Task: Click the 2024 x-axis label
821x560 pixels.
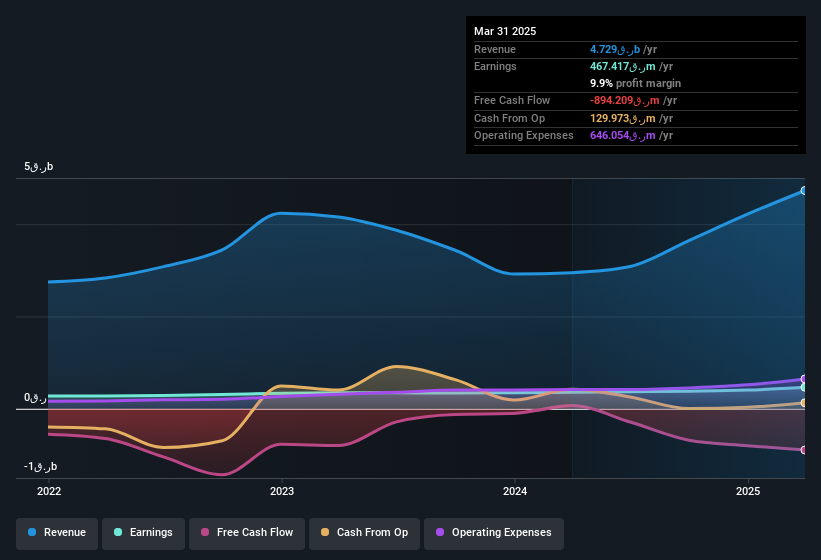Action: coord(515,491)
